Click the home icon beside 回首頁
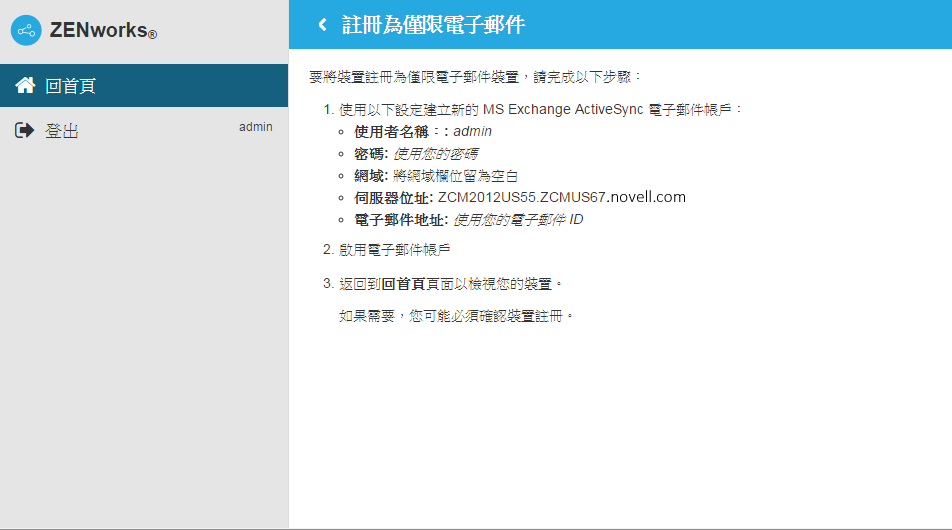This screenshot has height=530, width=952. [x=25, y=85]
